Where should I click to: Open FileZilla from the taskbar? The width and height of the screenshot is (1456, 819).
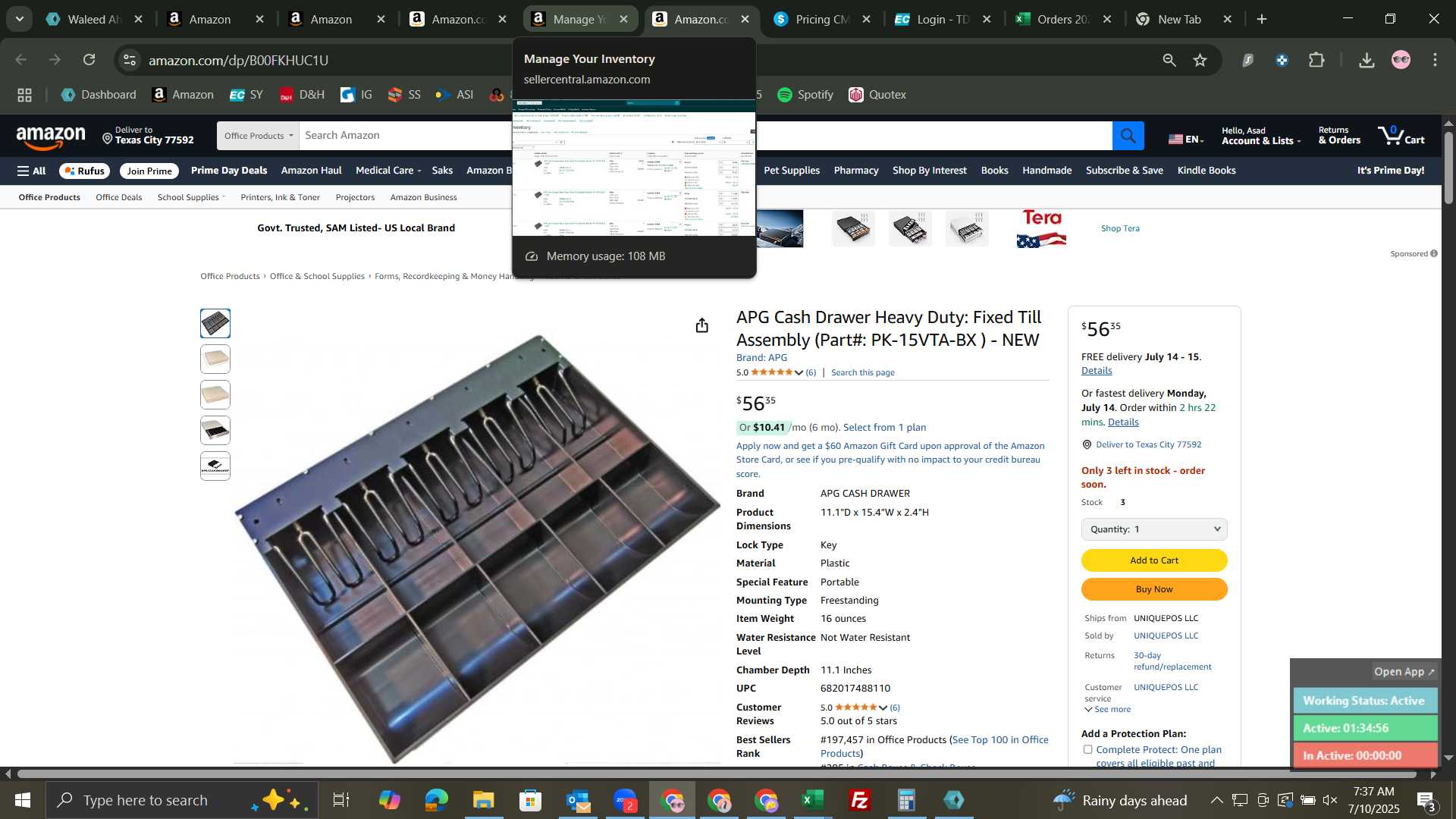(x=860, y=800)
